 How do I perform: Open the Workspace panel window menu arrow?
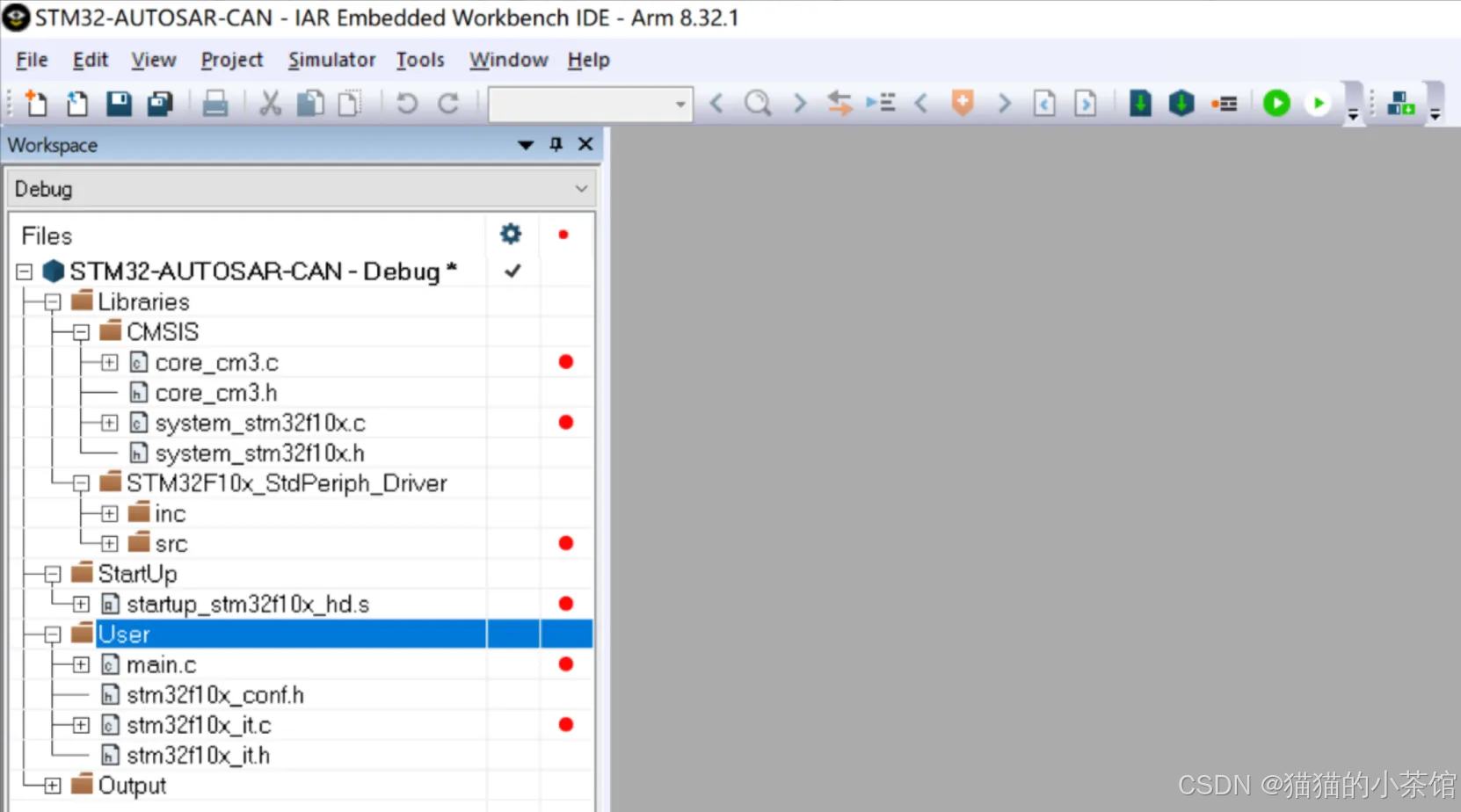(x=526, y=145)
